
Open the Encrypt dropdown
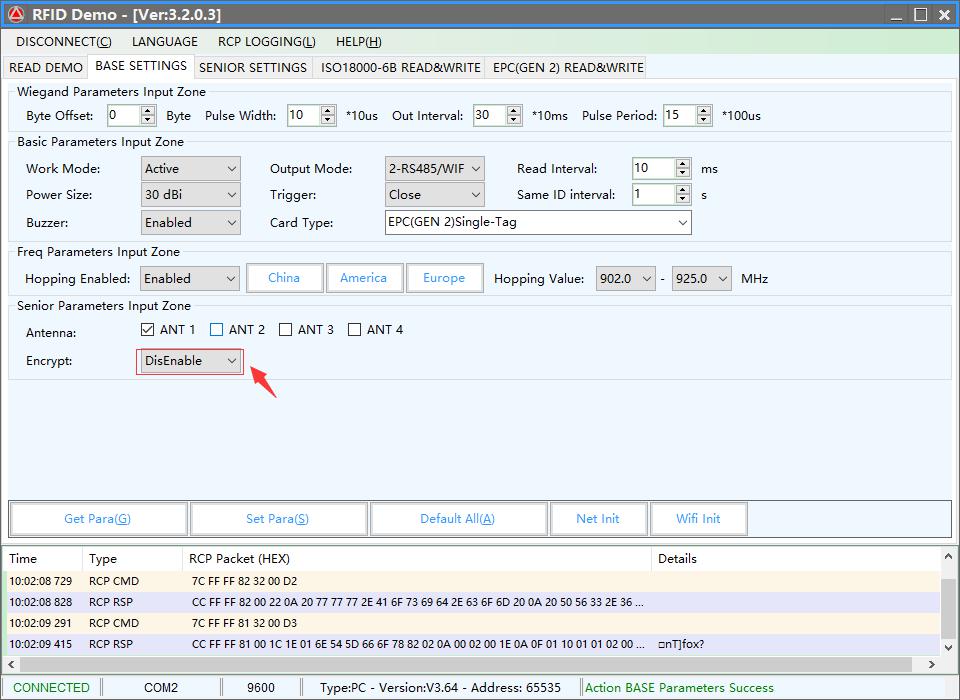point(190,361)
